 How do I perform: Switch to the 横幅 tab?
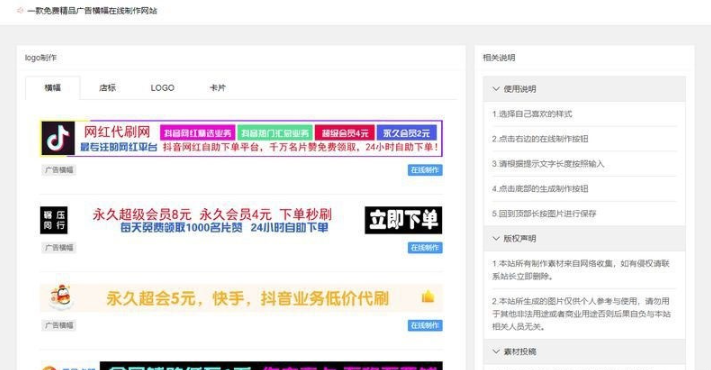coord(53,88)
